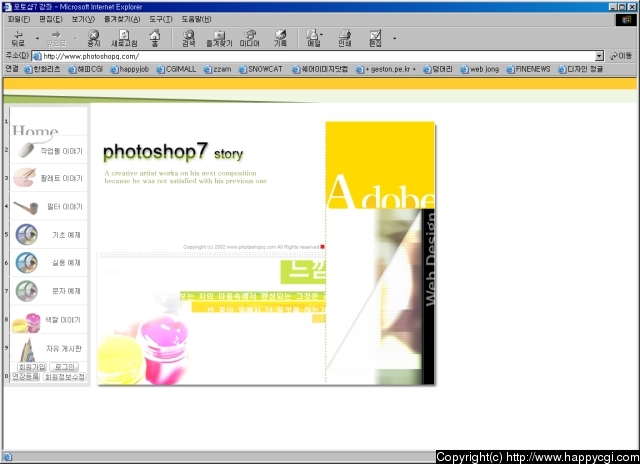
Task: Click the 로그인 (login) button
Action: [64, 367]
